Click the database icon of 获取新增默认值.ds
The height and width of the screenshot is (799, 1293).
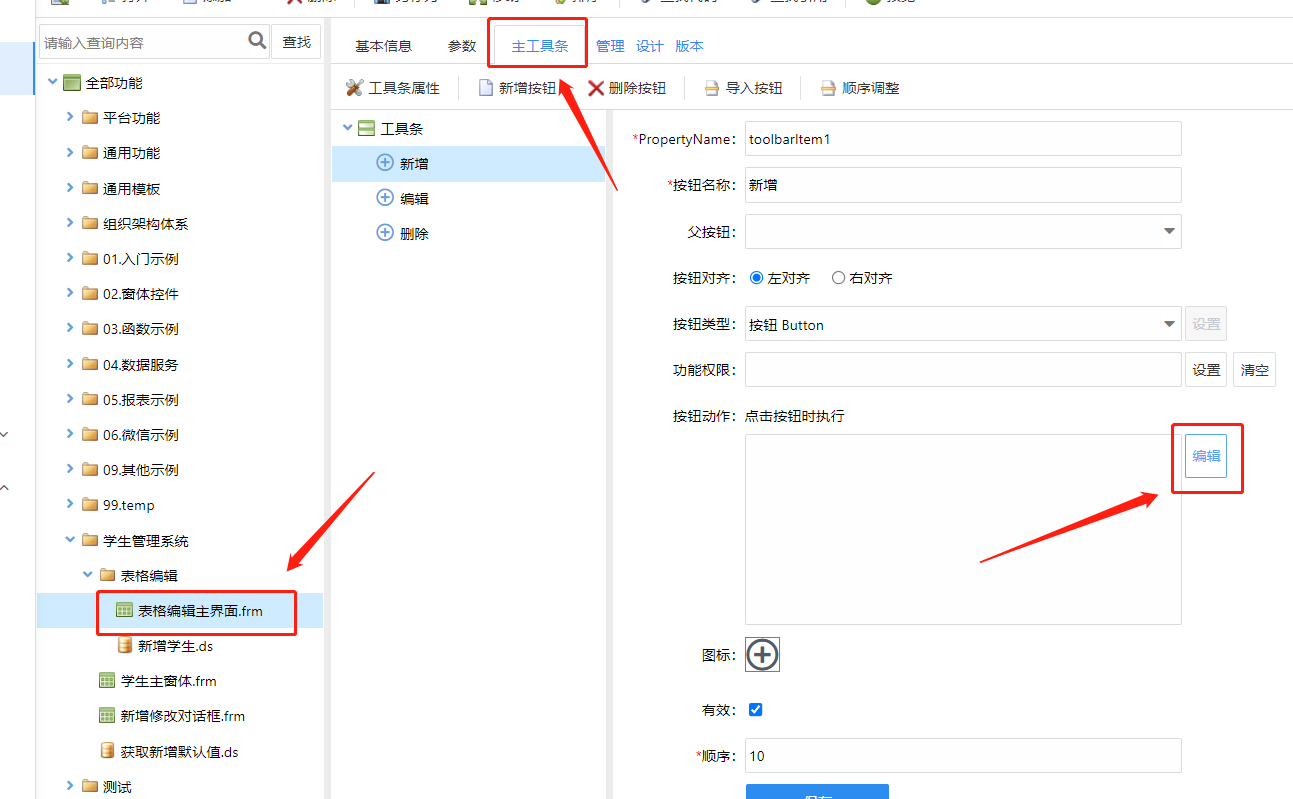pos(107,751)
